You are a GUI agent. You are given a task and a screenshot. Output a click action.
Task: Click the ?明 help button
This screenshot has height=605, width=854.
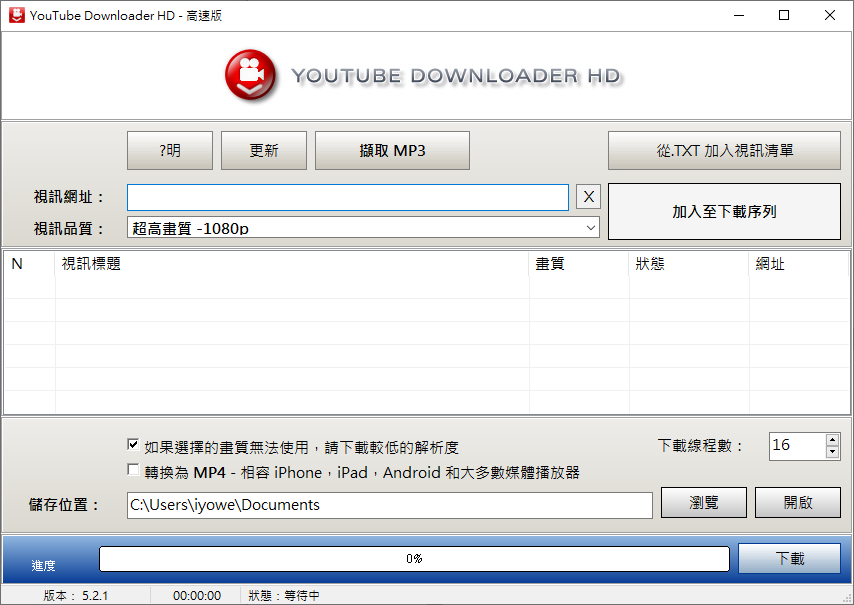pos(170,150)
